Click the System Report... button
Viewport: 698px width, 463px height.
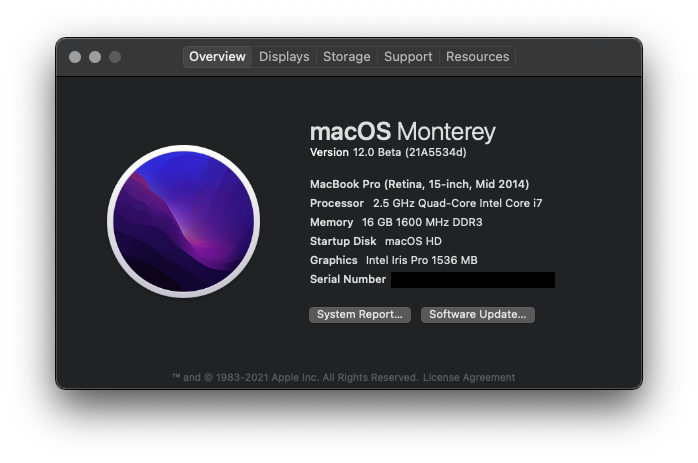pos(360,315)
